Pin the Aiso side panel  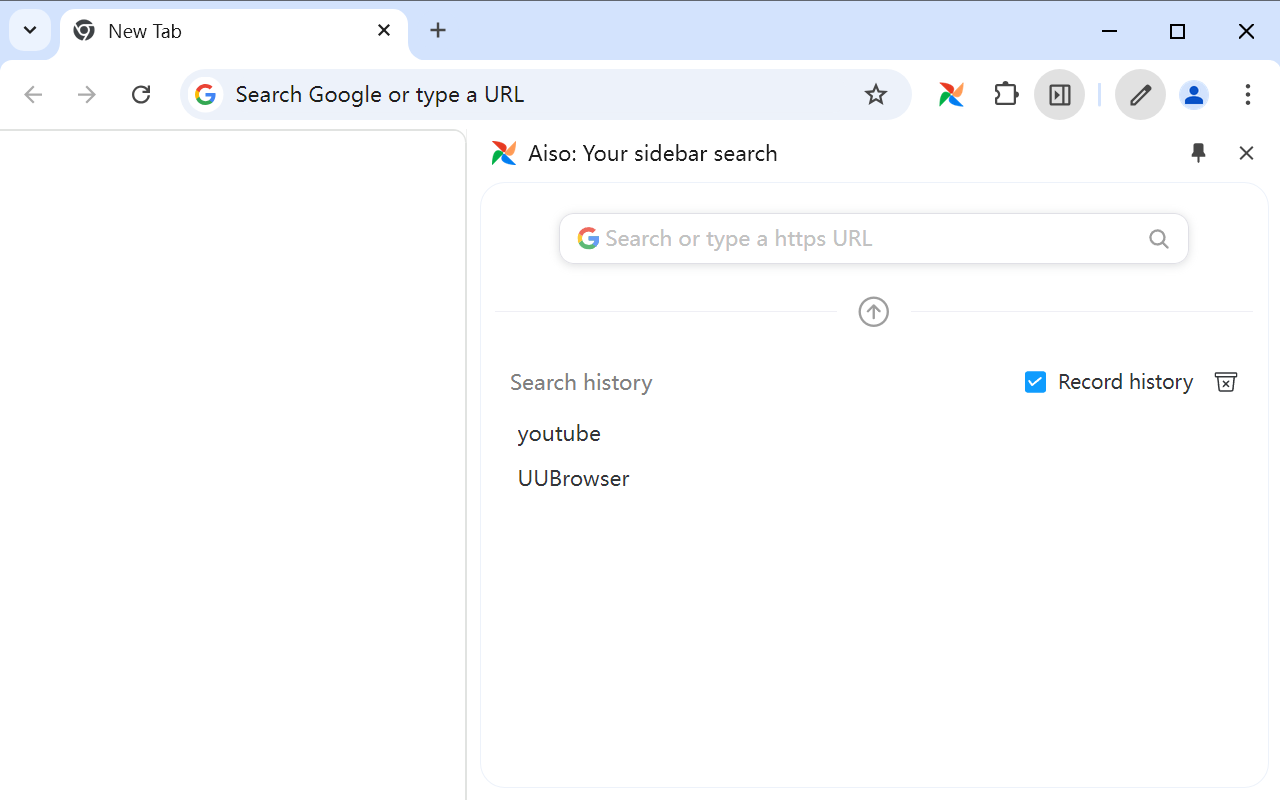coord(1198,153)
